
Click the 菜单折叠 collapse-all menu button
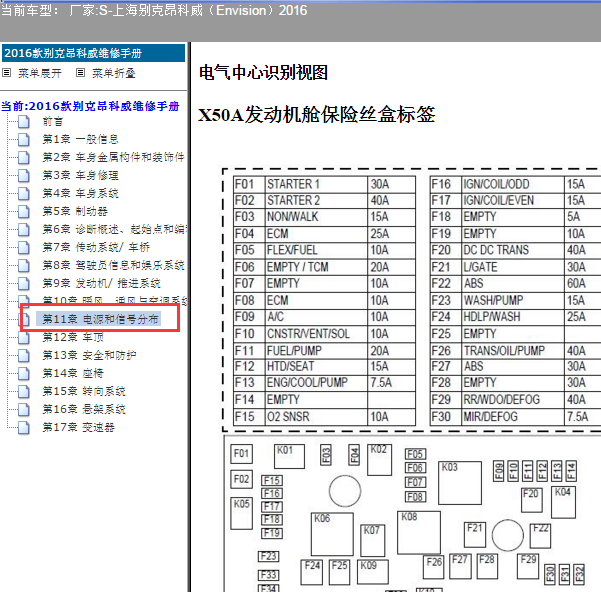coord(114,73)
